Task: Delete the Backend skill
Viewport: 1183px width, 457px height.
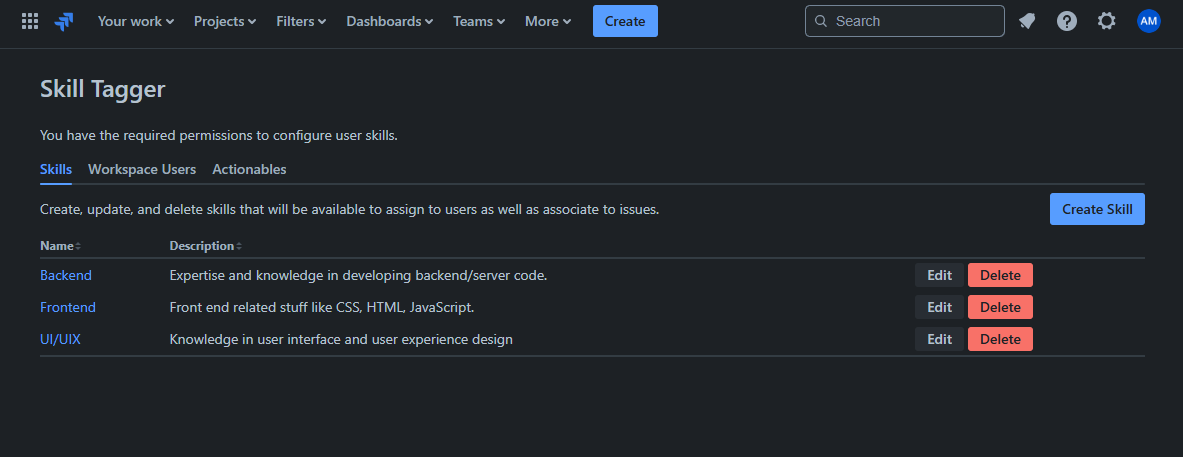Action: coord(1000,275)
